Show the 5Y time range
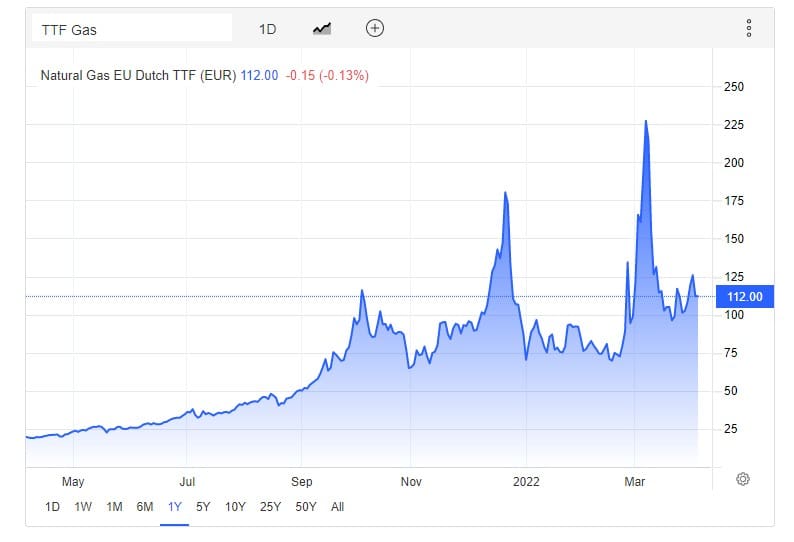Image resolution: width=794 pixels, height=542 pixels. tap(203, 507)
